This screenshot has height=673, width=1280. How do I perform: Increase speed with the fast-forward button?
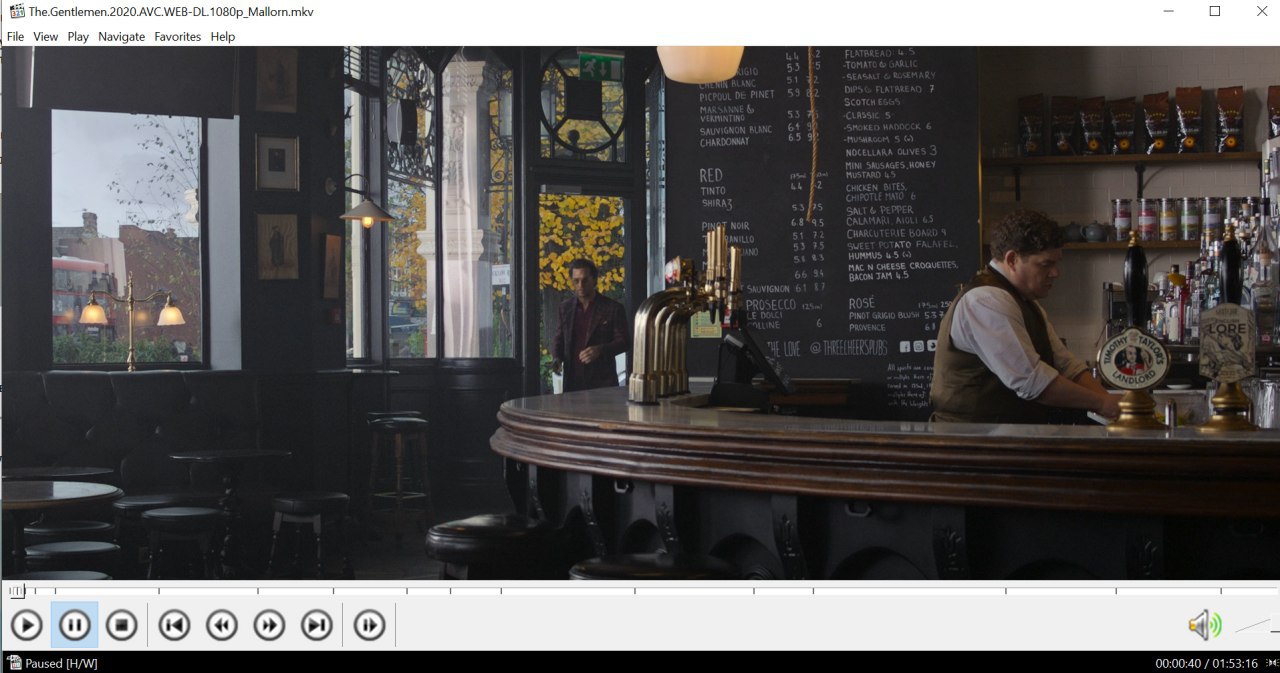(x=269, y=626)
